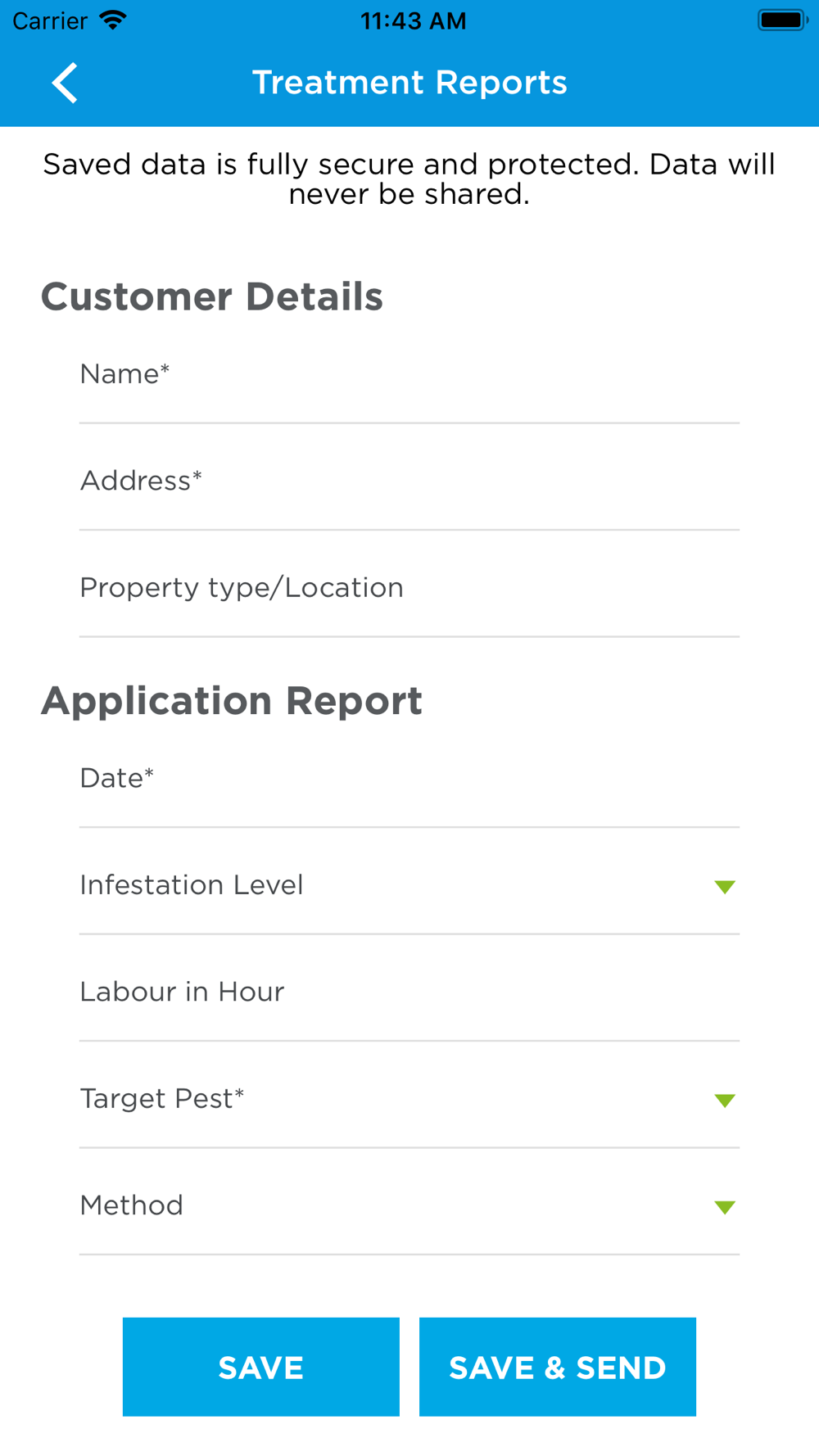
Task: Tap the back arrow icon
Action: [x=65, y=83]
